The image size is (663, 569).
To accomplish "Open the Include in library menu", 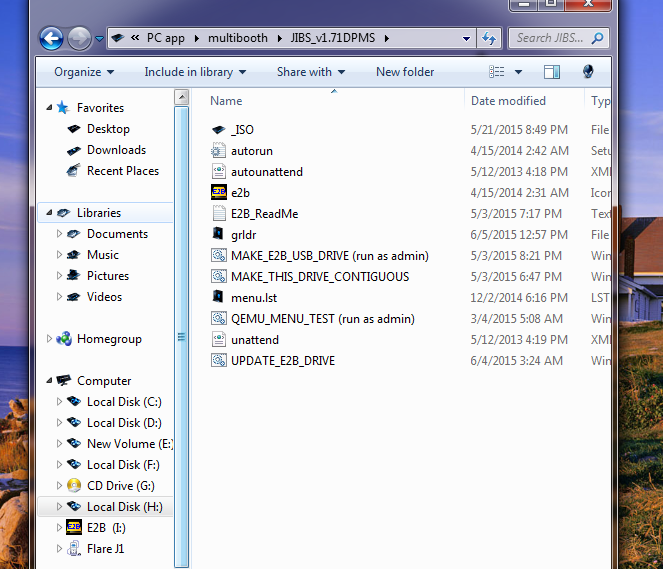I will pyautogui.click(x=195, y=72).
